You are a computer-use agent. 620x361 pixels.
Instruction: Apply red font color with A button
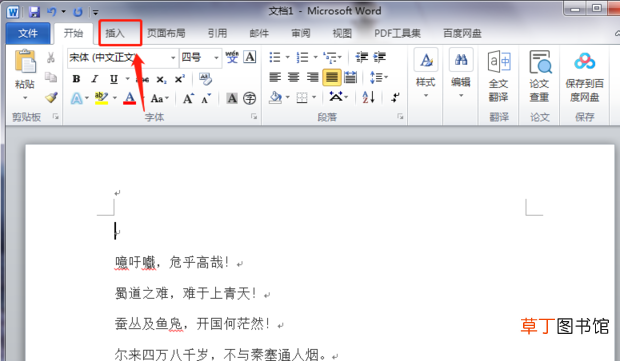tap(130, 98)
